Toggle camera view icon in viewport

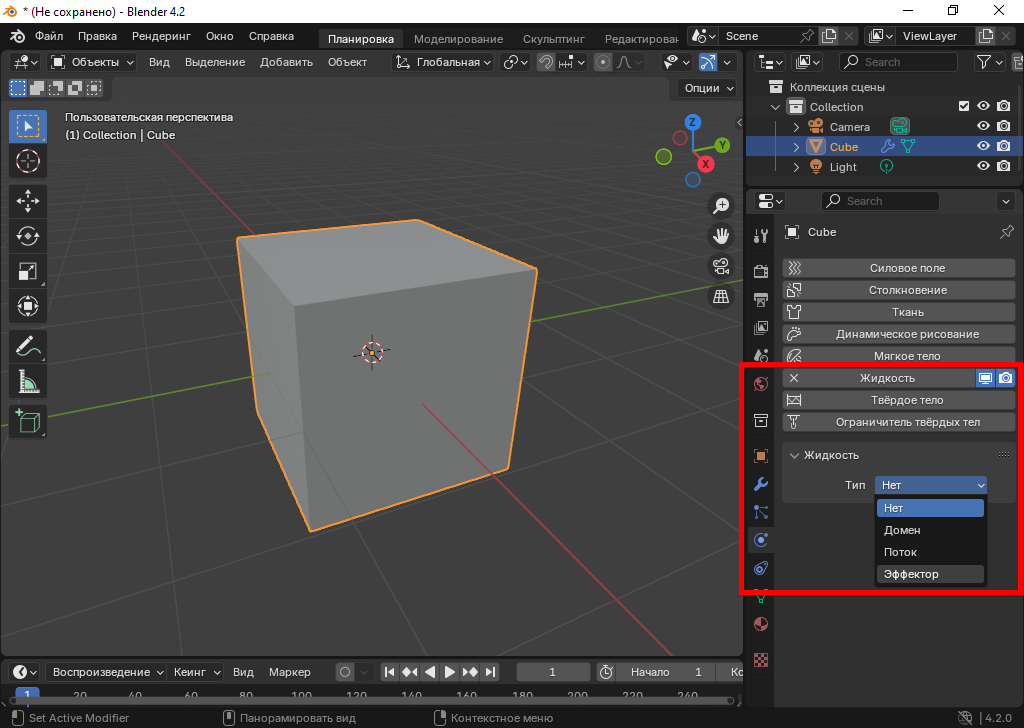coord(720,266)
